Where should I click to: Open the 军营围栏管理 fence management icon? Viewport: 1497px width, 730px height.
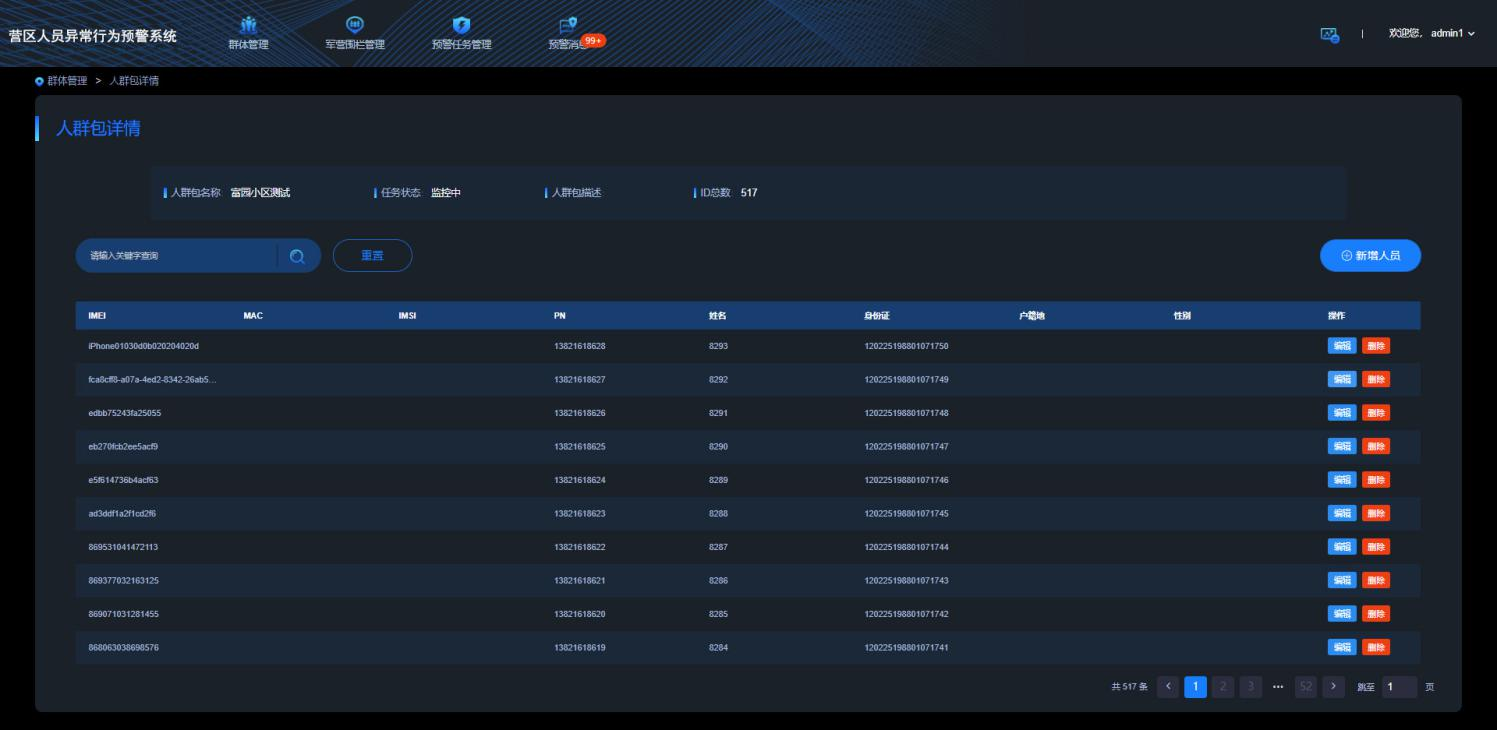pyautogui.click(x=355, y=25)
